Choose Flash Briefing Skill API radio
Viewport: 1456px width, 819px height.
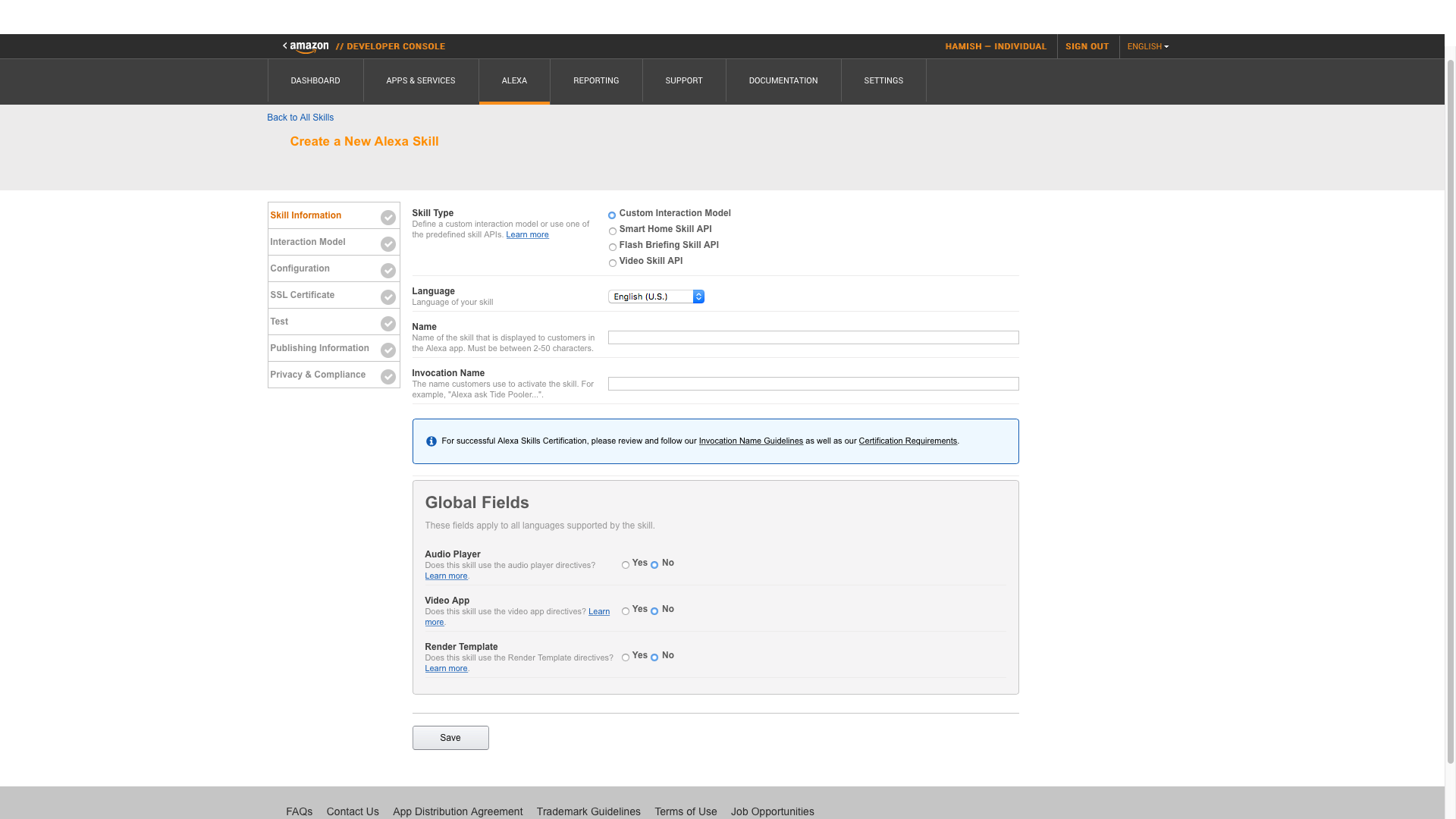pos(612,247)
